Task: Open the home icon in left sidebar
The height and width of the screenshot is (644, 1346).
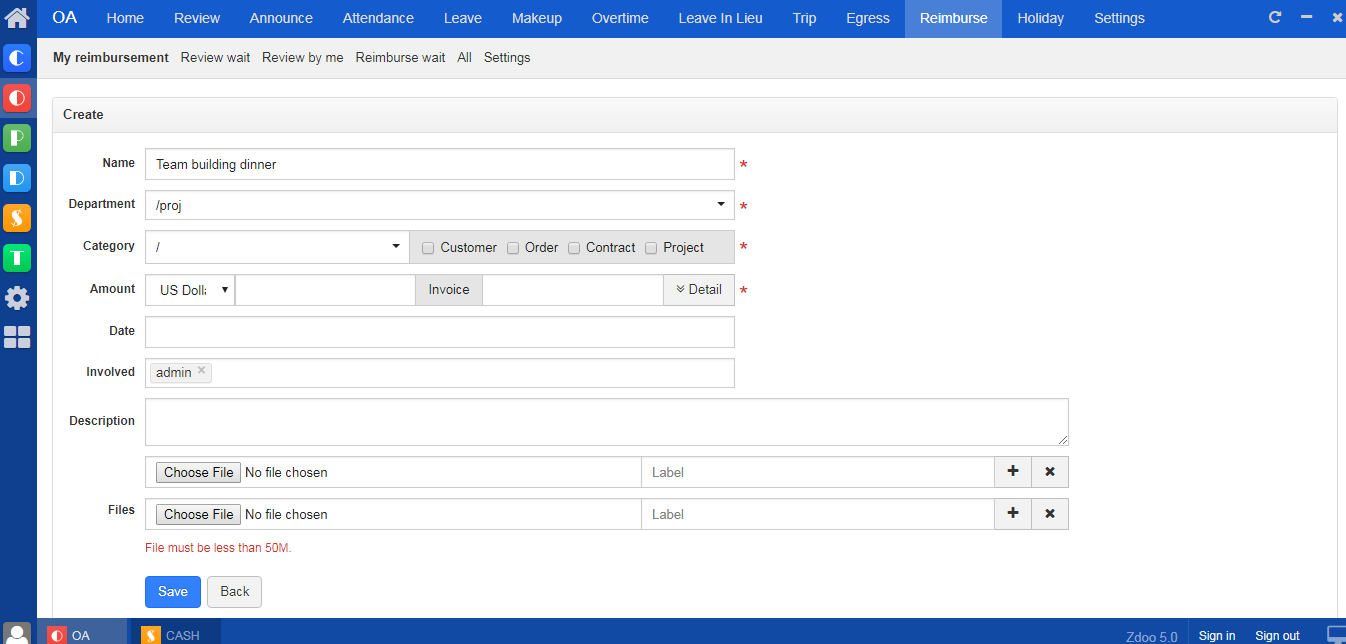Action: (x=17, y=18)
